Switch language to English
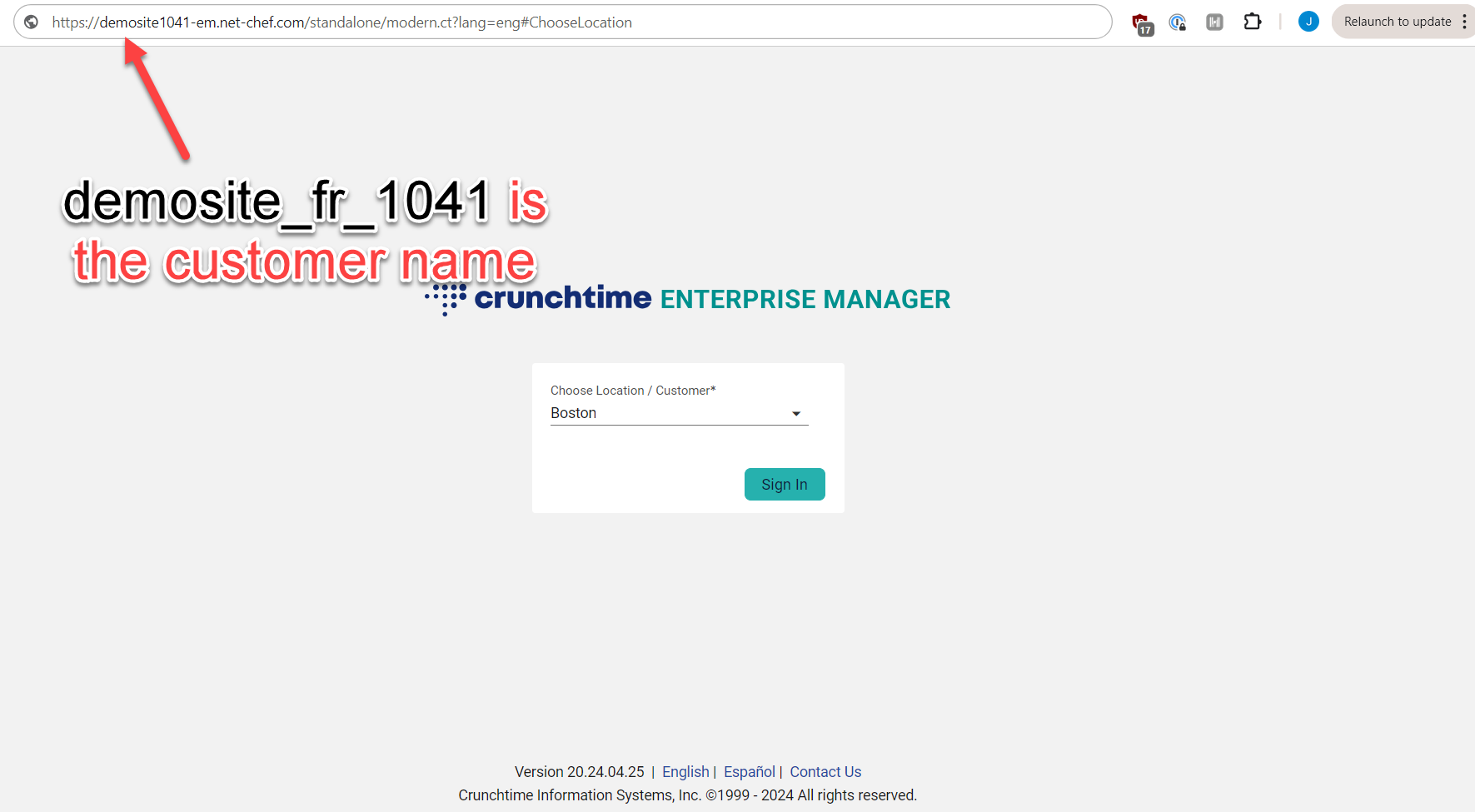 tap(685, 772)
